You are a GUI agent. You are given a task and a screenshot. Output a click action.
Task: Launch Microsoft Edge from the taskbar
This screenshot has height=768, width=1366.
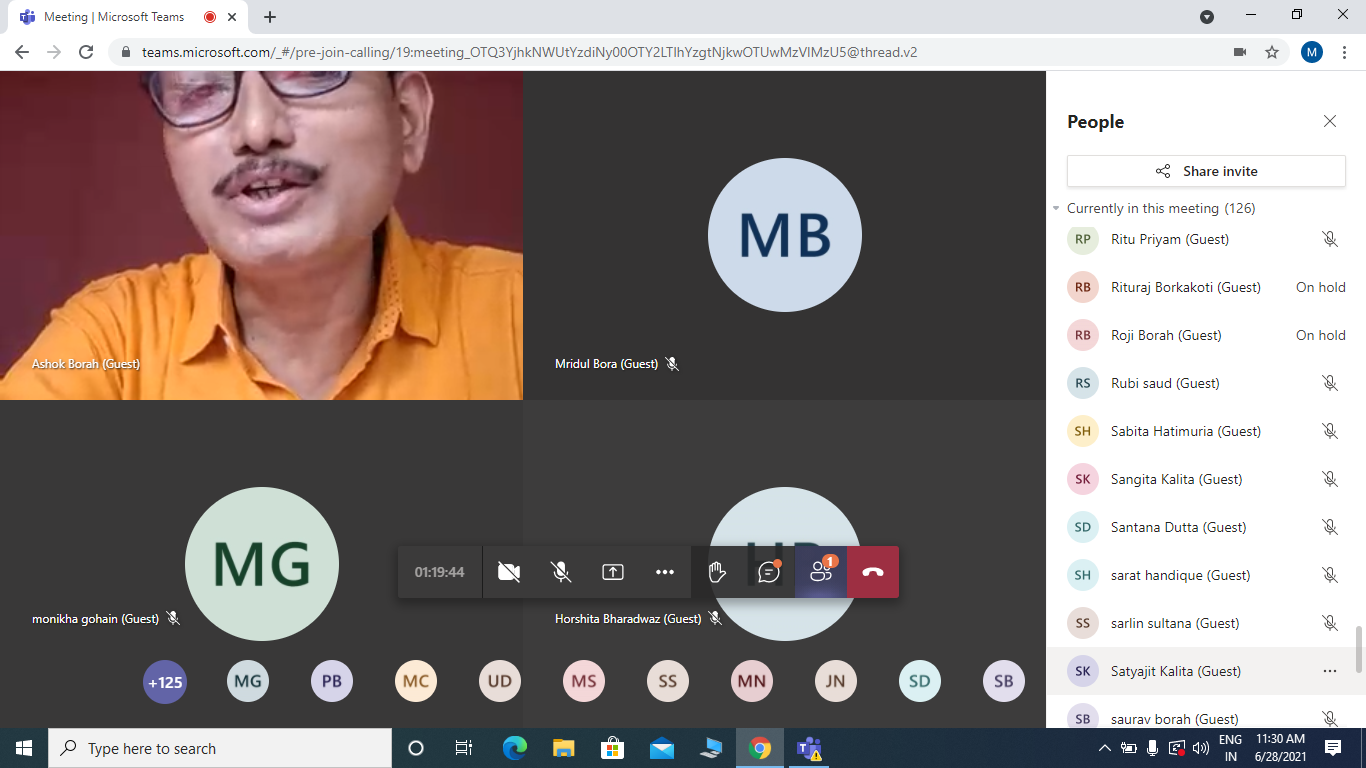[x=514, y=748]
